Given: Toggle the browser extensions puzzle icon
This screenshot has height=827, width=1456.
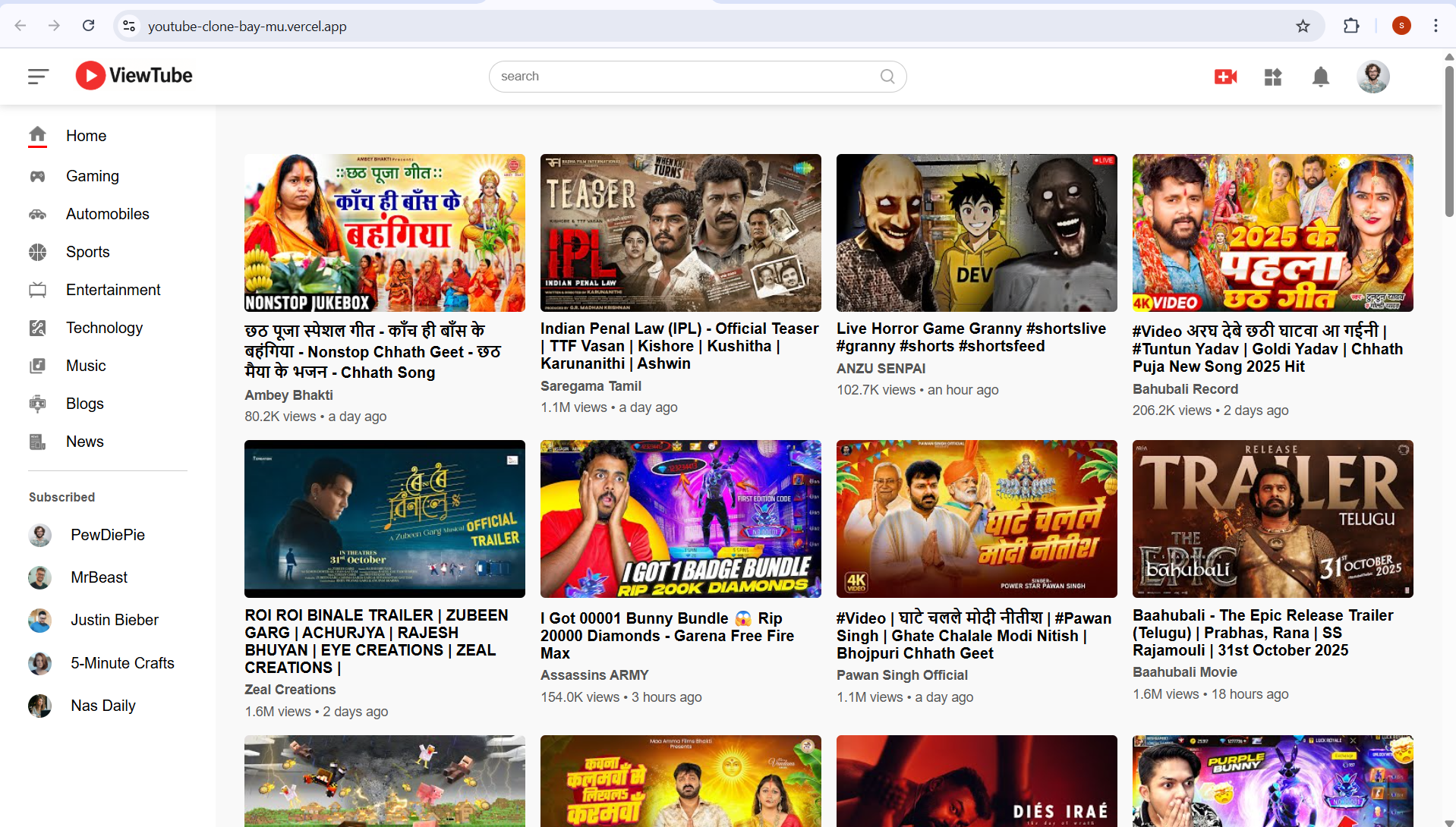Looking at the screenshot, I should pyautogui.click(x=1352, y=25).
